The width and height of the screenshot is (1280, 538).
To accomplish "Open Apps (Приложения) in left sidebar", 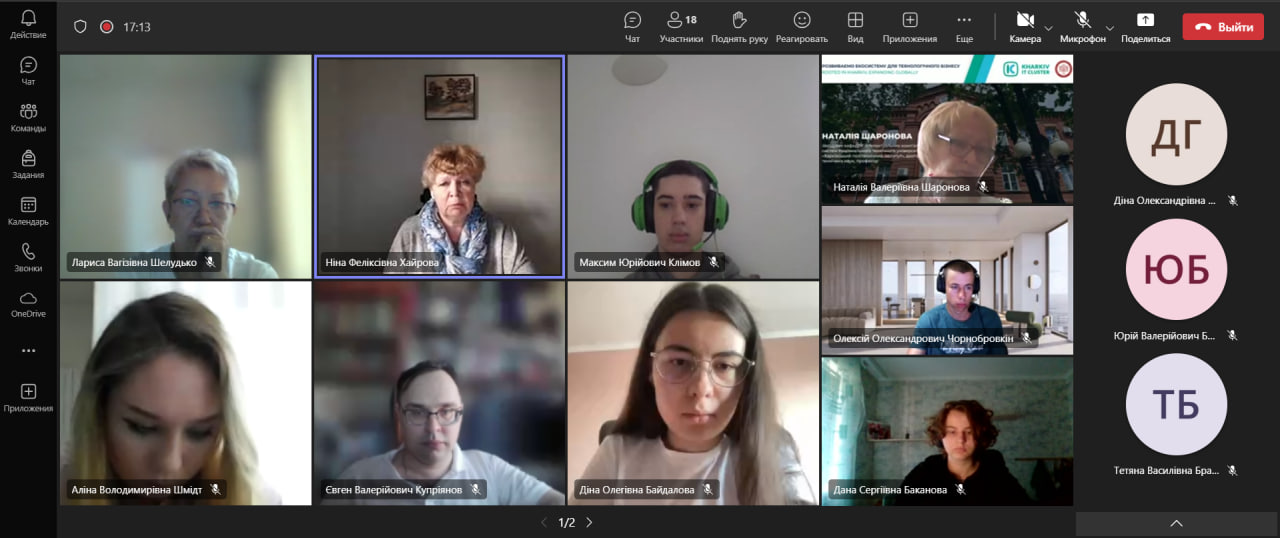I will 28,397.
